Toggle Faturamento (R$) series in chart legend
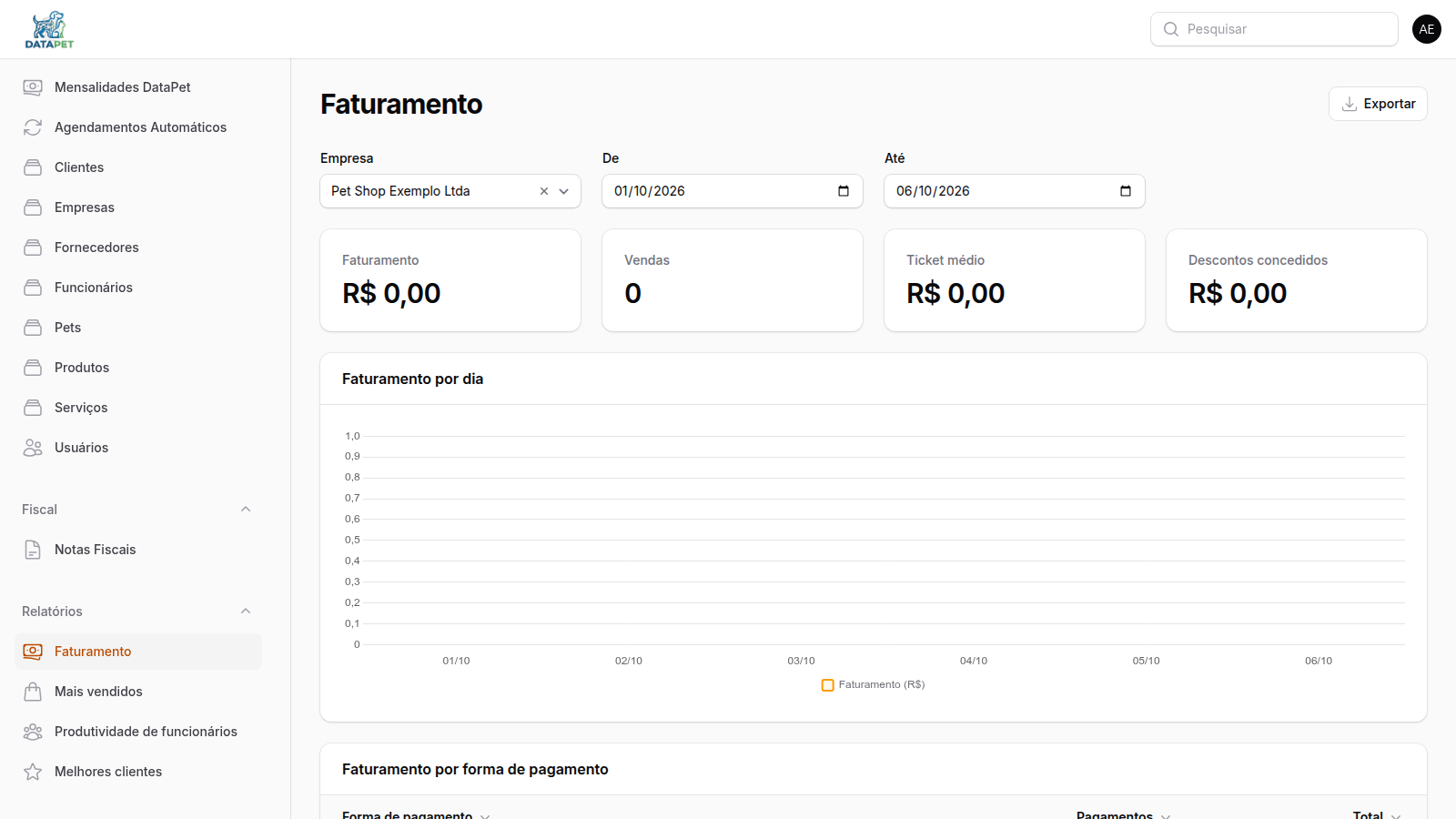Screen dimensions: 1456x819 pos(873,685)
